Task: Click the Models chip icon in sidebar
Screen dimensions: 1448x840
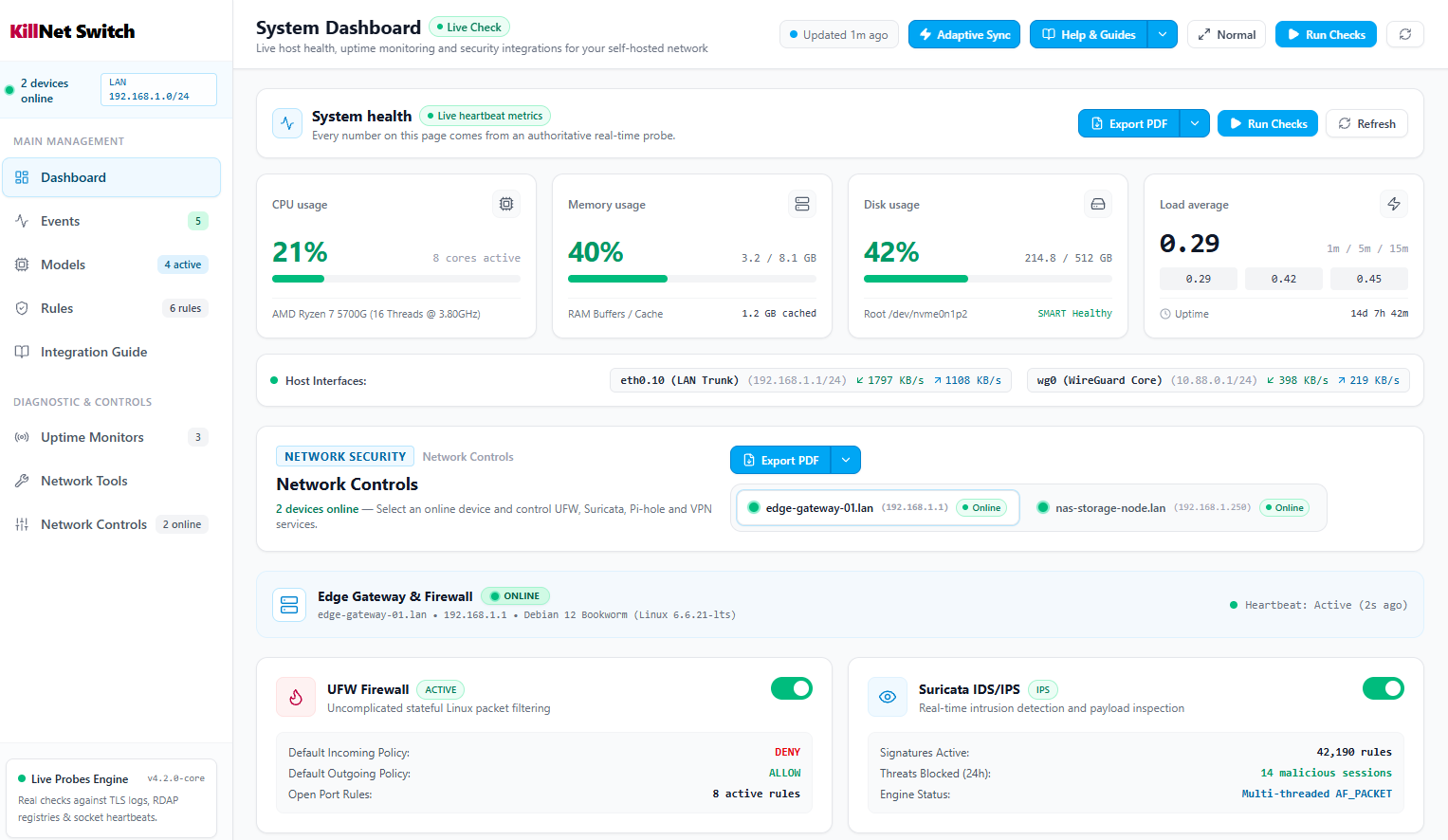Action: [22, 265]
